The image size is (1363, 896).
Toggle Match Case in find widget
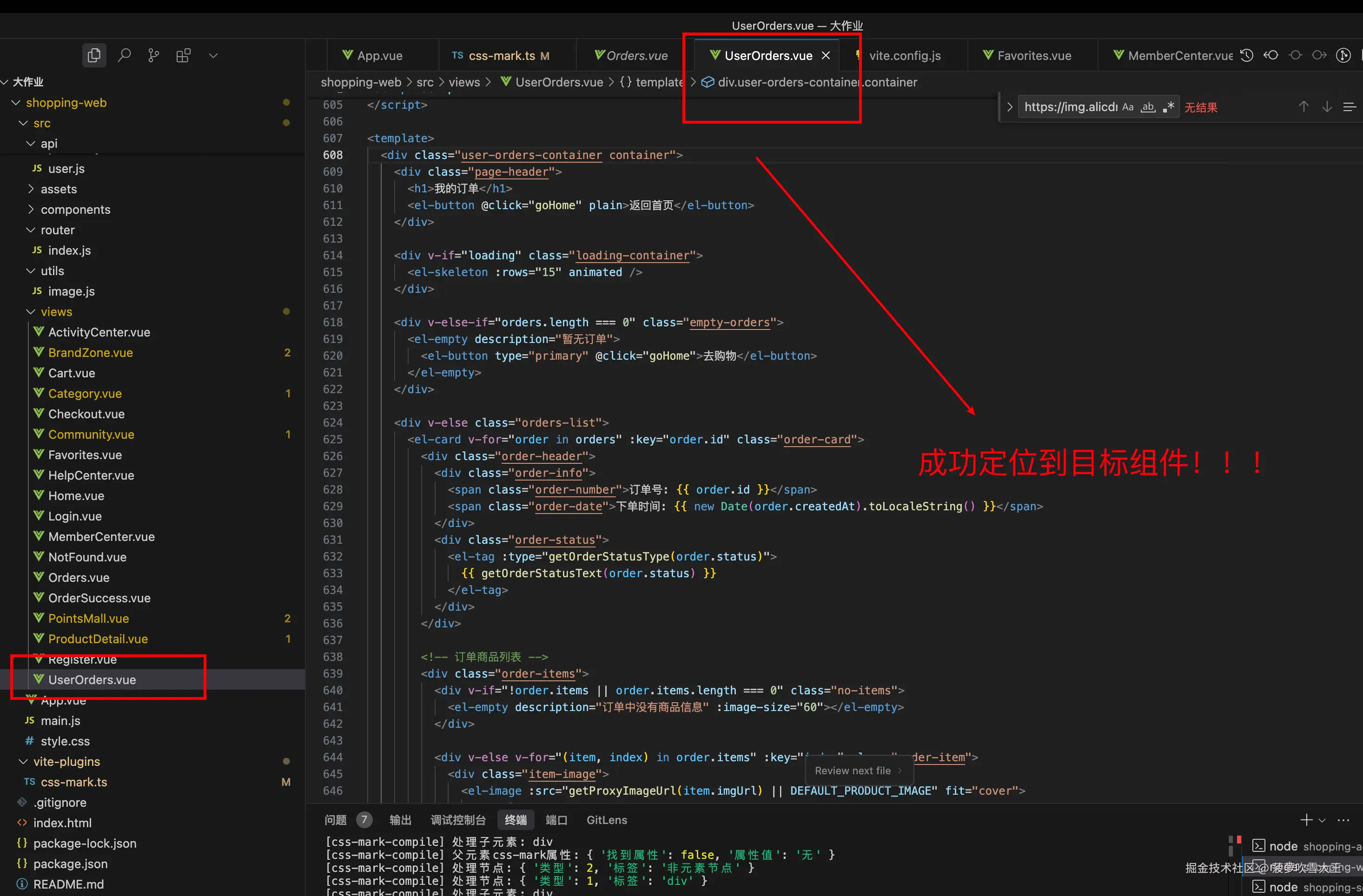[1128, 107]
